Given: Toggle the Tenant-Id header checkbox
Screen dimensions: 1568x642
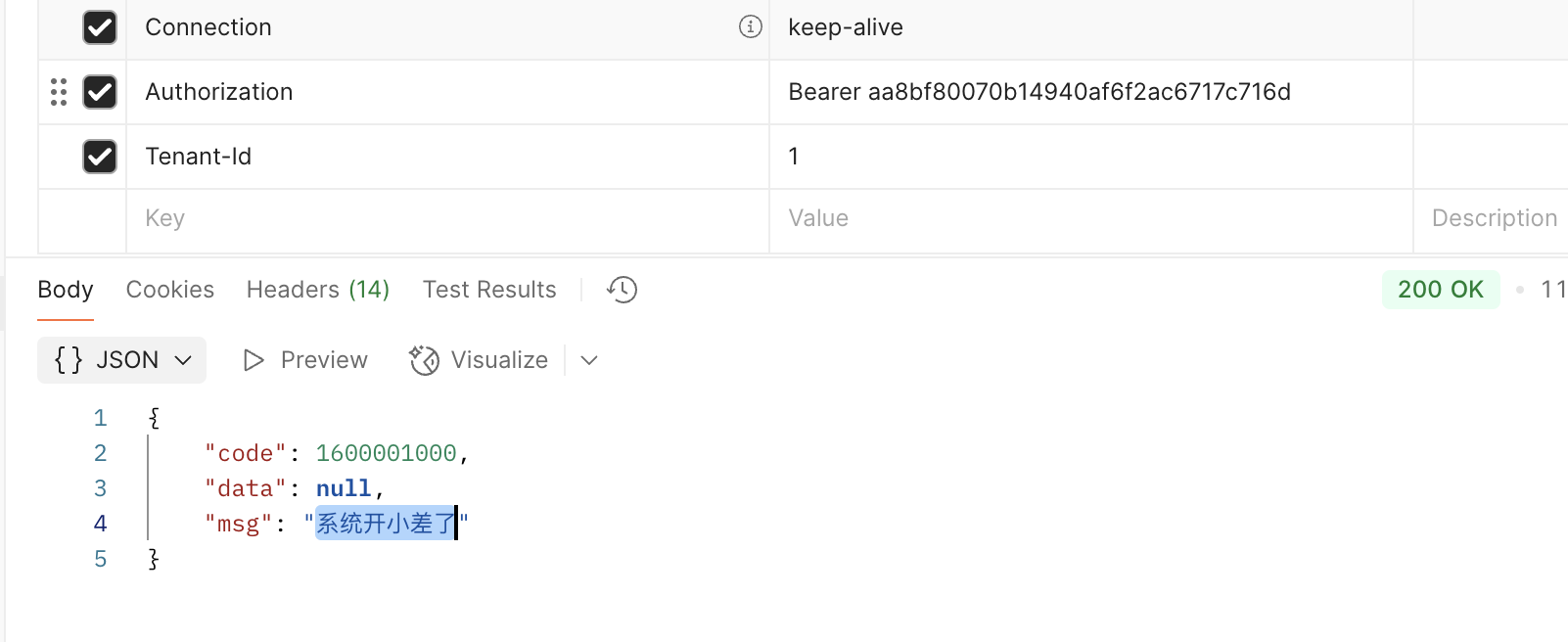Looking at the screenshot, I should tap(100, 157).
